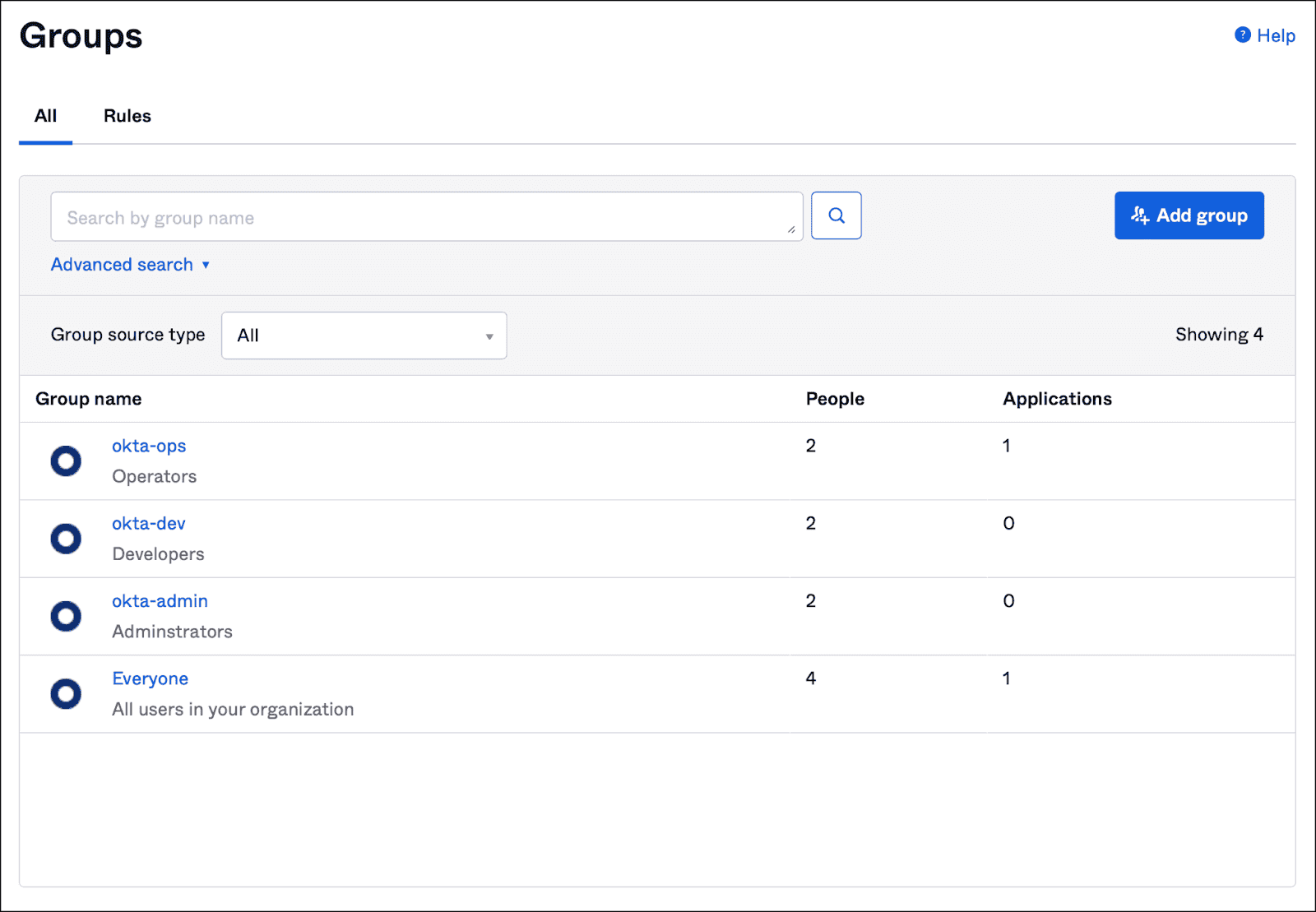Open the Group source type dropdown
1316x912 pixels.
[364, 336]
